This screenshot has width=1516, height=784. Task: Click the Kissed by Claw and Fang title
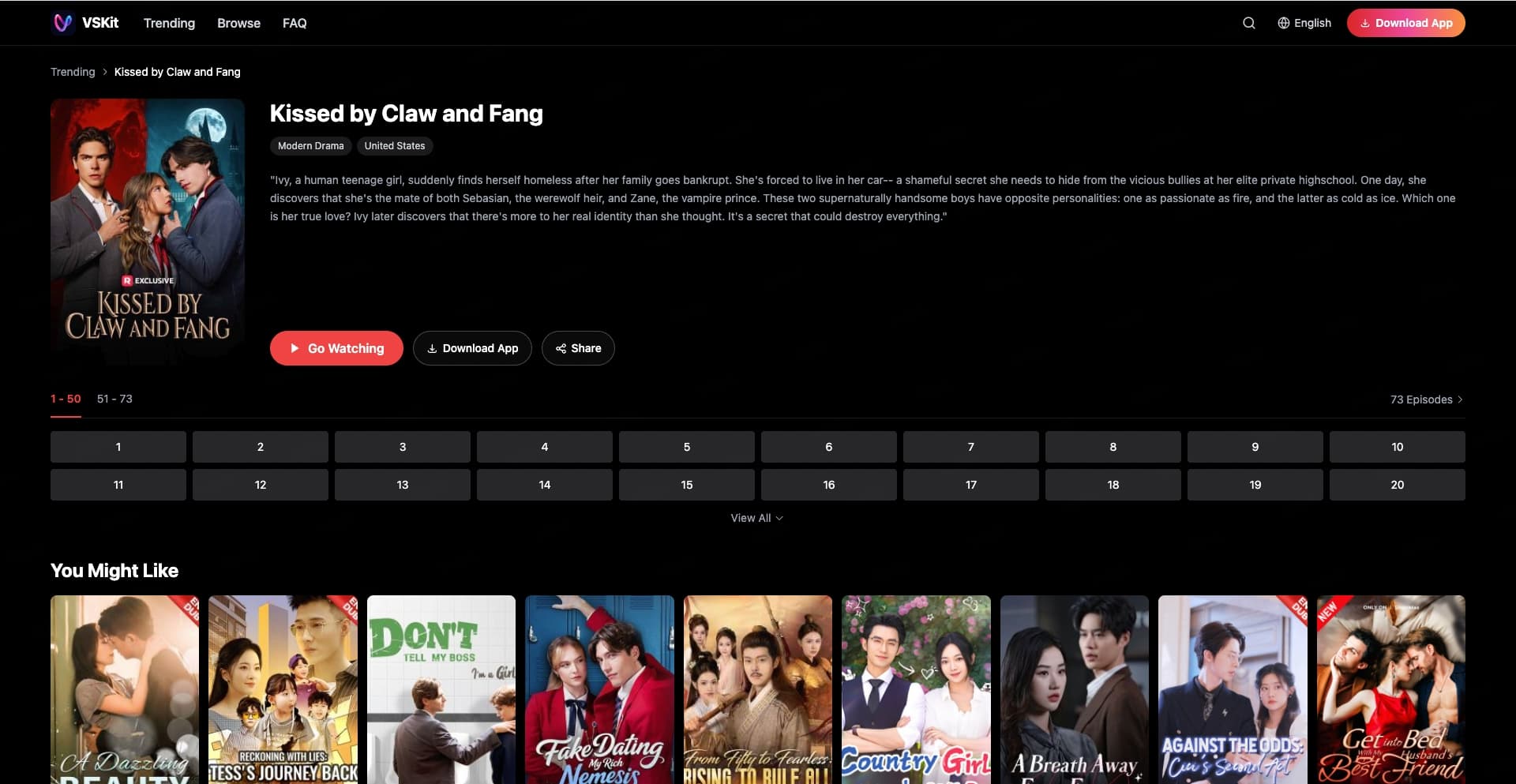click(407, 114)
